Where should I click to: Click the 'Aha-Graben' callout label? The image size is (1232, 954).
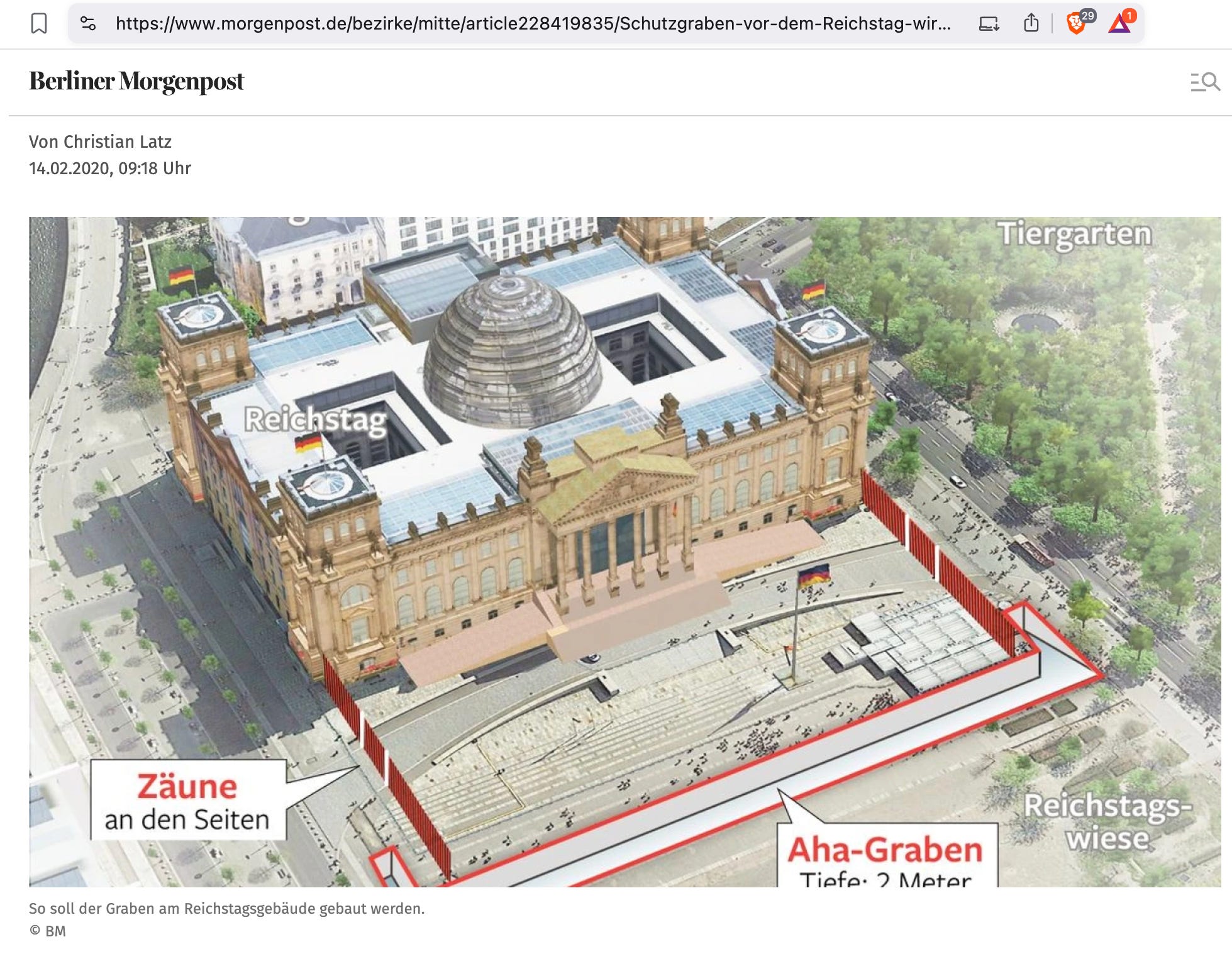coord(885,850)
